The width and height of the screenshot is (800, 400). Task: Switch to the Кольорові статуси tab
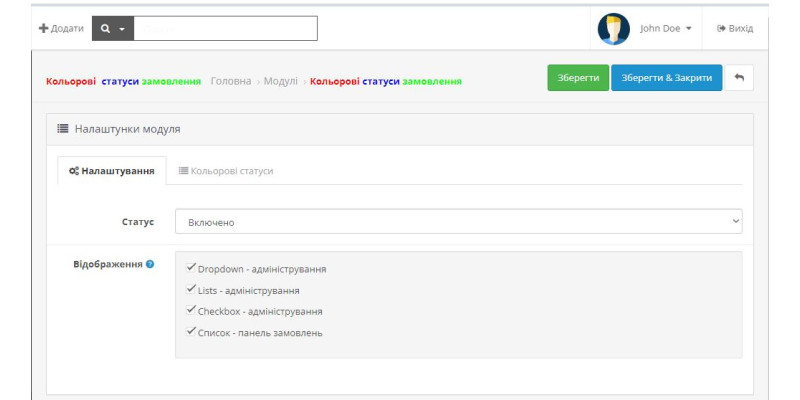[226, 171]
